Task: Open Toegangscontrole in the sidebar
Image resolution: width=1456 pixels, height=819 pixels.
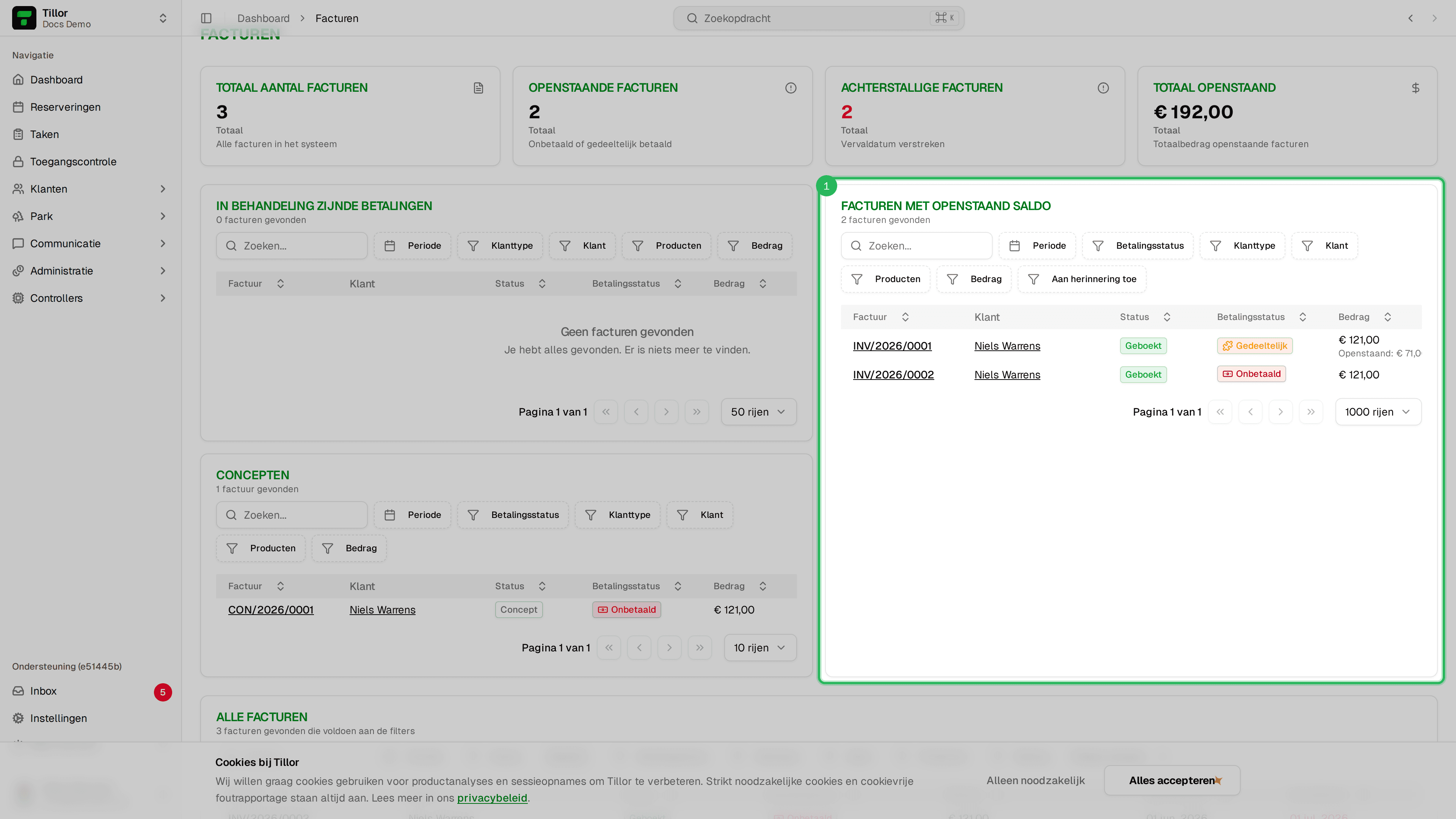Action: pyautogui.click(x=73, y=162)
